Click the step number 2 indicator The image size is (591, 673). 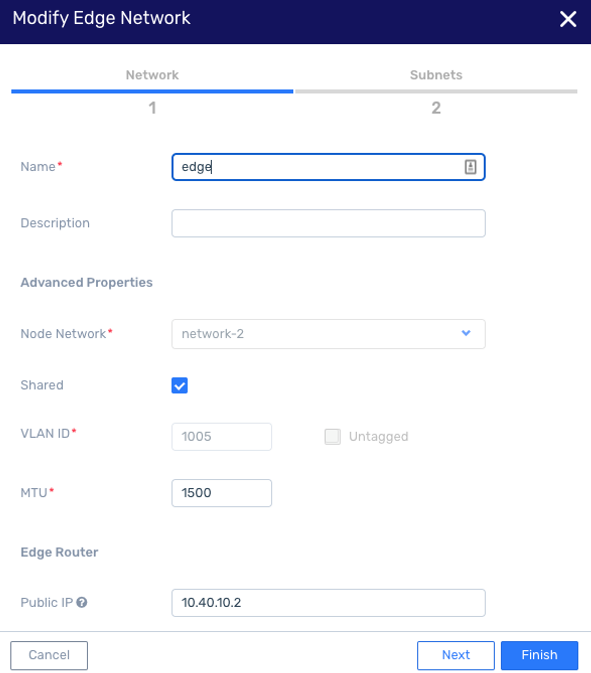[436, 108]
